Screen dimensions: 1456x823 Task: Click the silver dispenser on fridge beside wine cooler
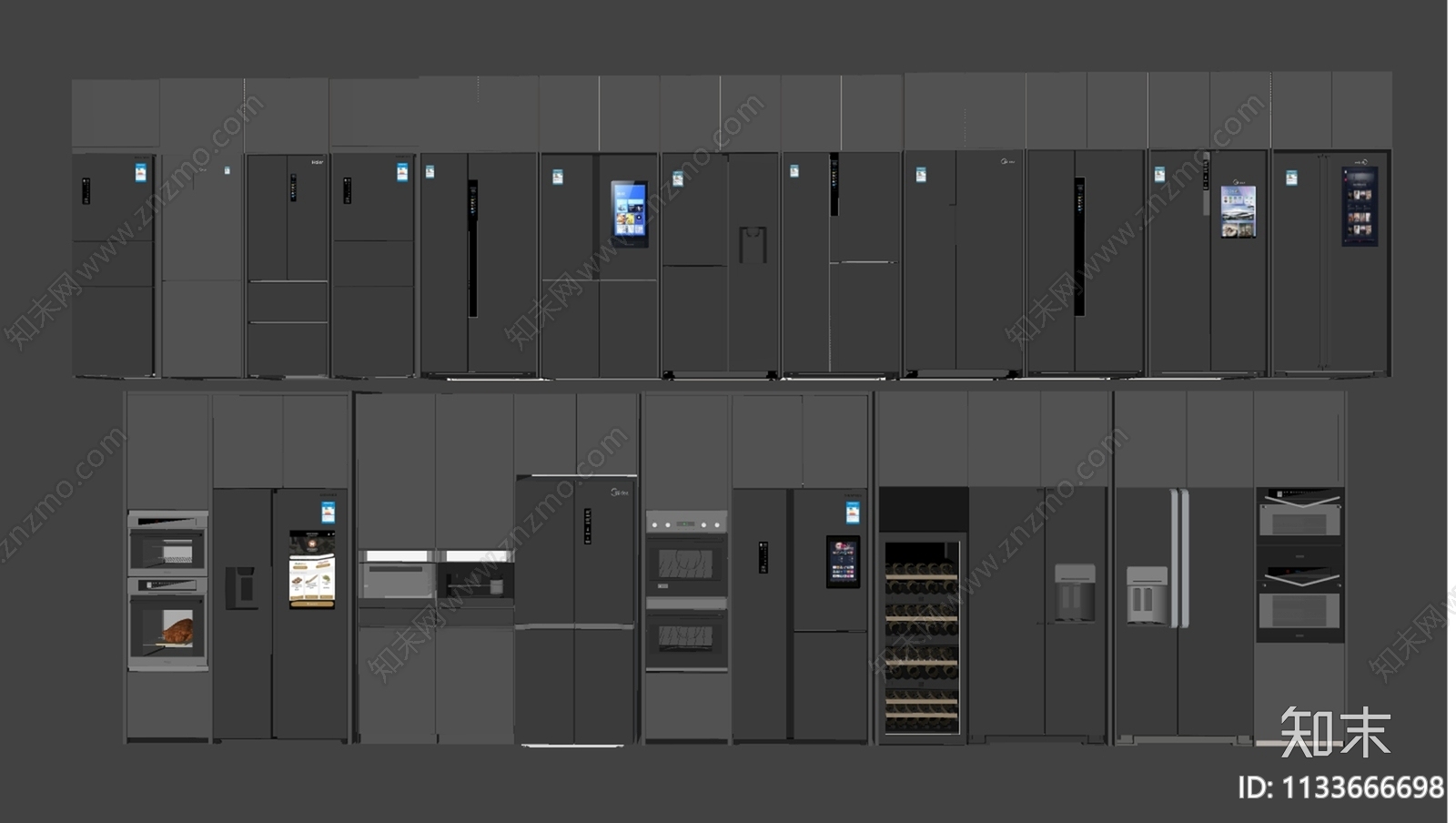click(1074, 593)
